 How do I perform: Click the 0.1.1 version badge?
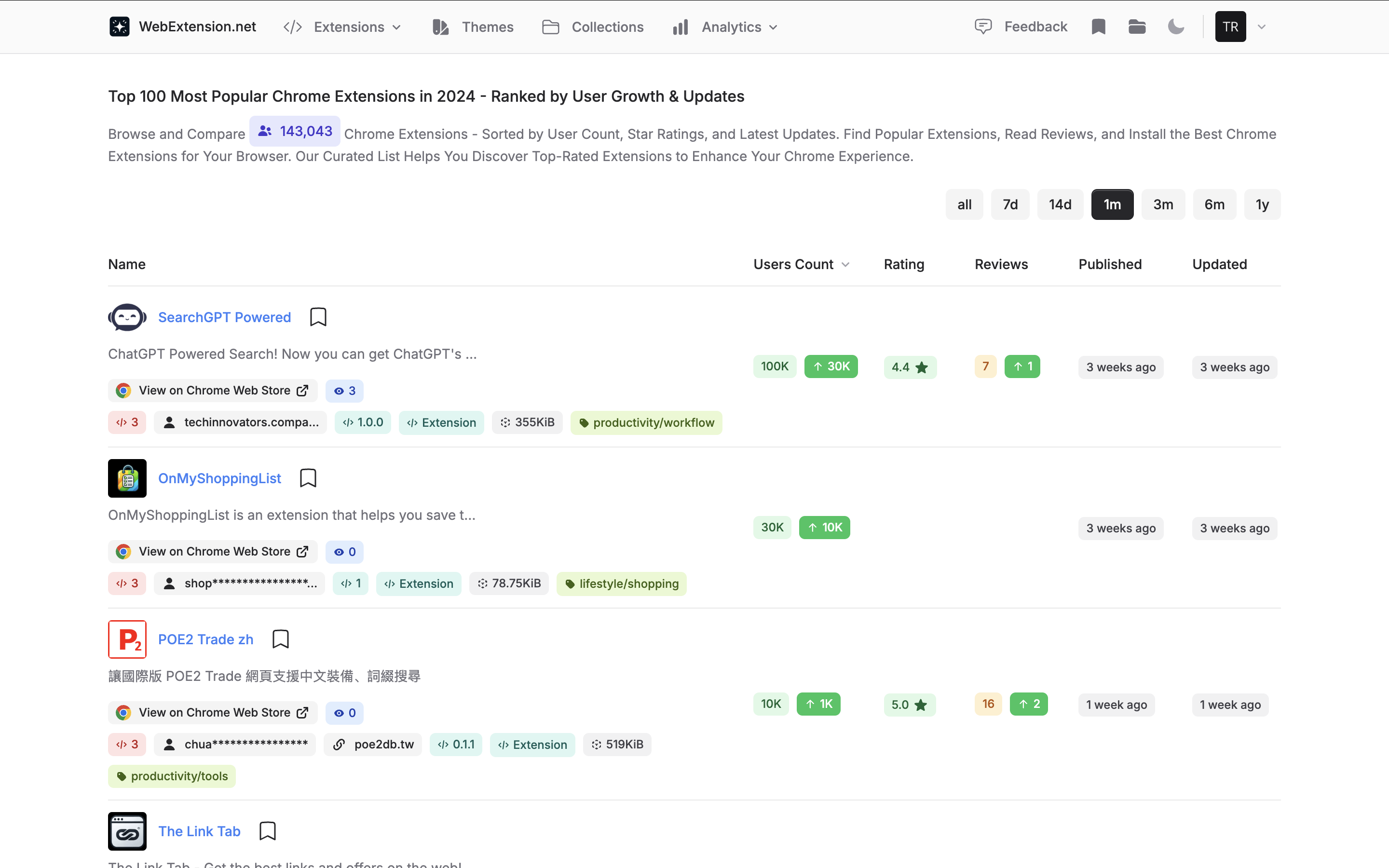tap(456, 745)
